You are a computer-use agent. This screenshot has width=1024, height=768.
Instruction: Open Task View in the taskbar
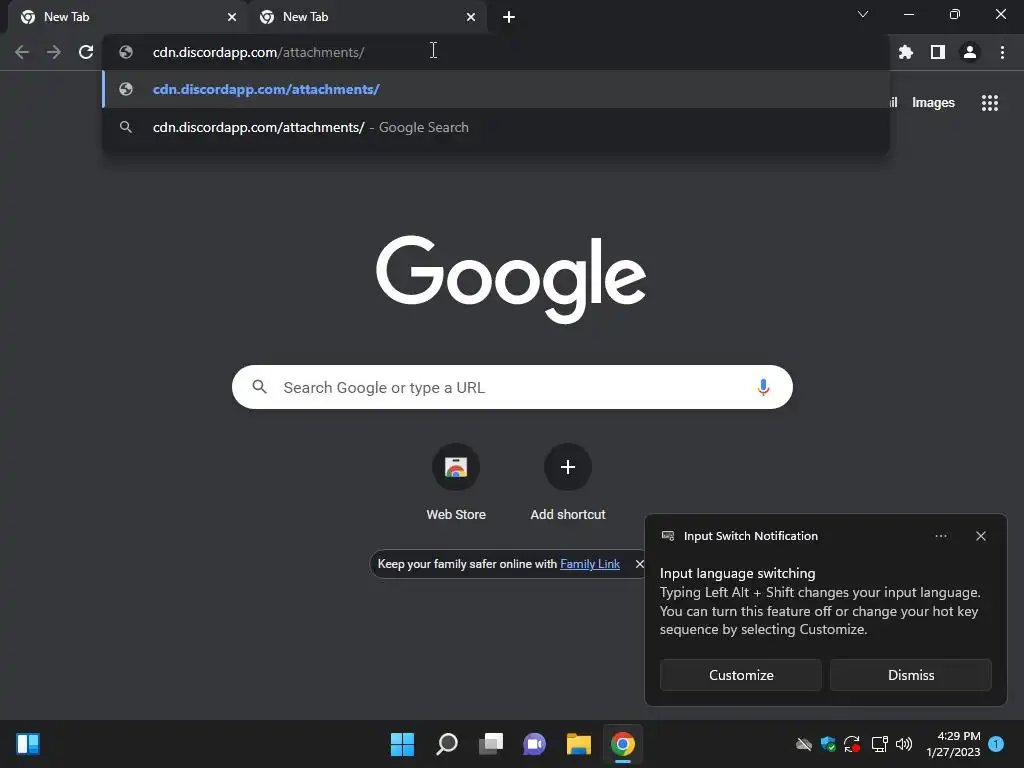tap(490, 744)
